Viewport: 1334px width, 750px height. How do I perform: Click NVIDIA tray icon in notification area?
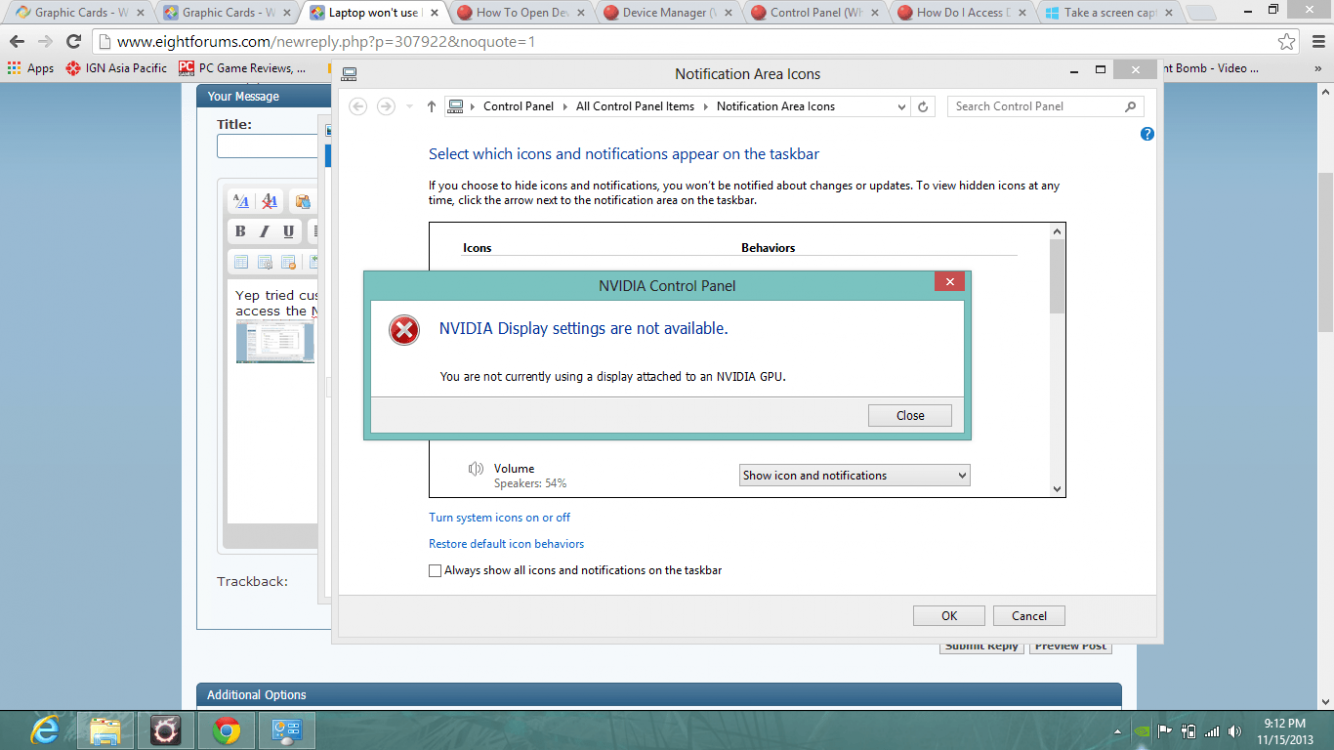(x=1141, y=731)
